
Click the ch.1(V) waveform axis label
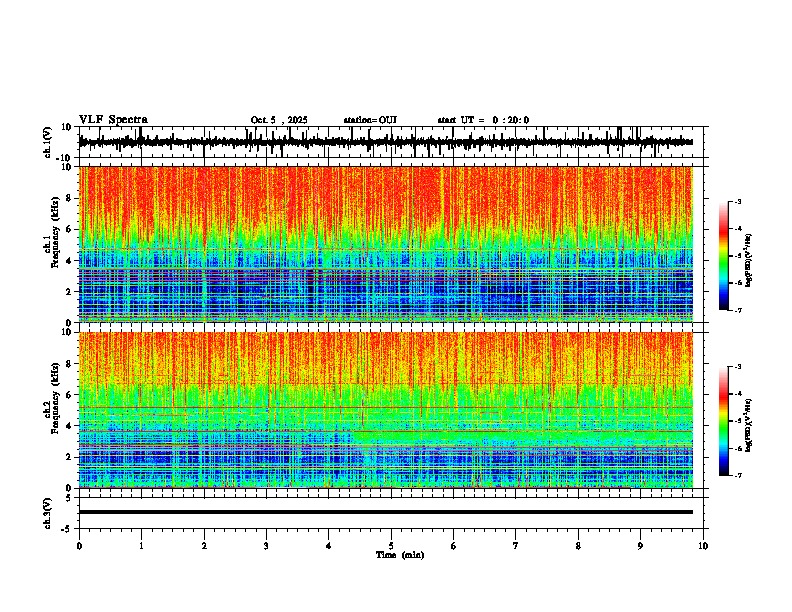(48, 142)
